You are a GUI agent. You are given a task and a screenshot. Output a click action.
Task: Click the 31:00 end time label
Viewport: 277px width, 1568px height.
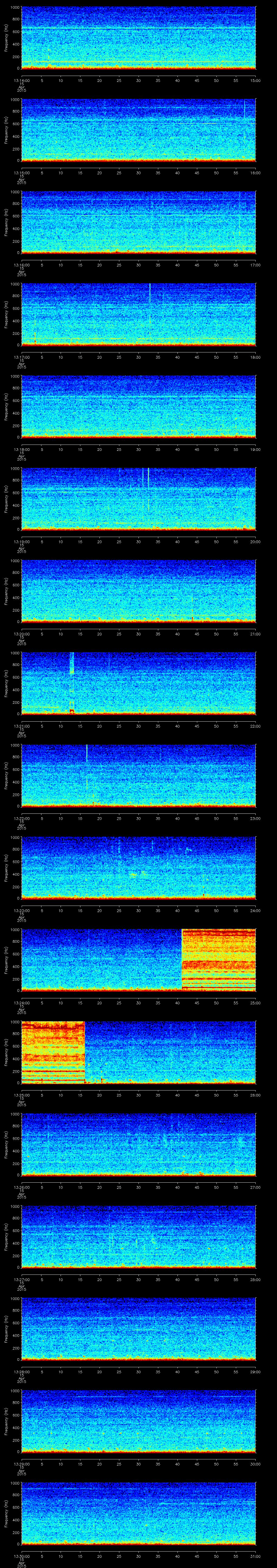click(x=255, y=1556)
